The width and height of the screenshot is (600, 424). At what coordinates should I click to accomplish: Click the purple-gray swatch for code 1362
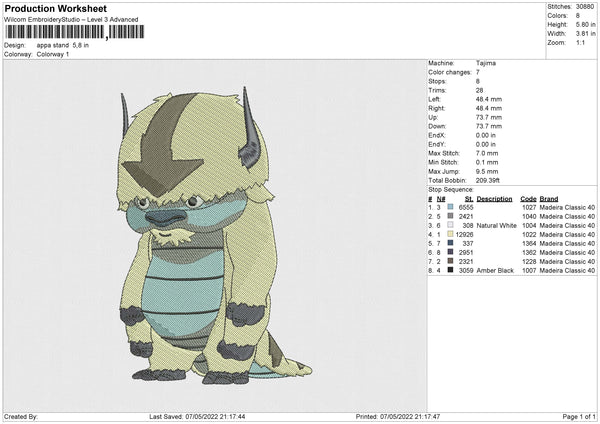pos(450,252)
